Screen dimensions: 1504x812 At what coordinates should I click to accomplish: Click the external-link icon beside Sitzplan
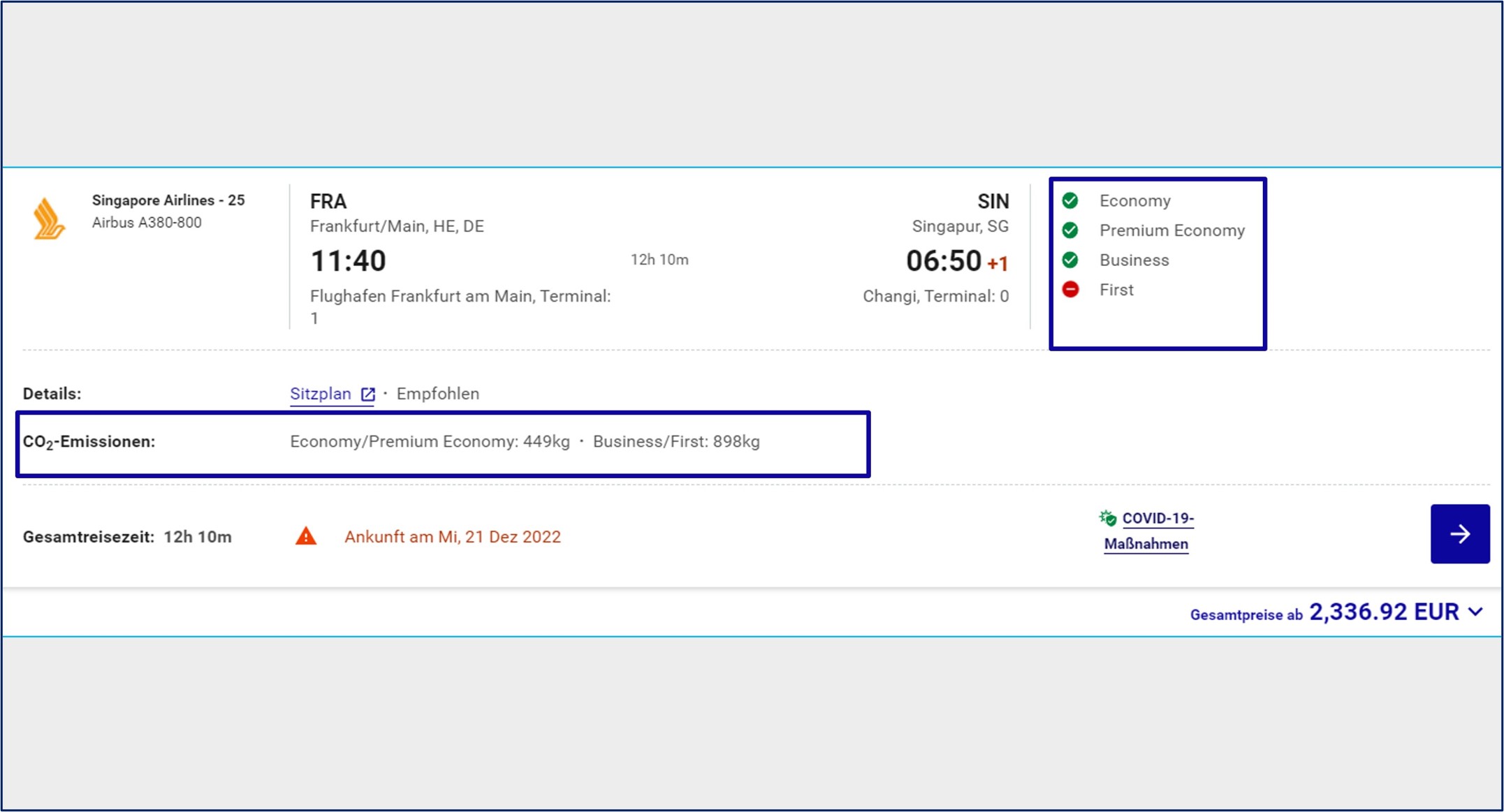(x=367, y=394)
